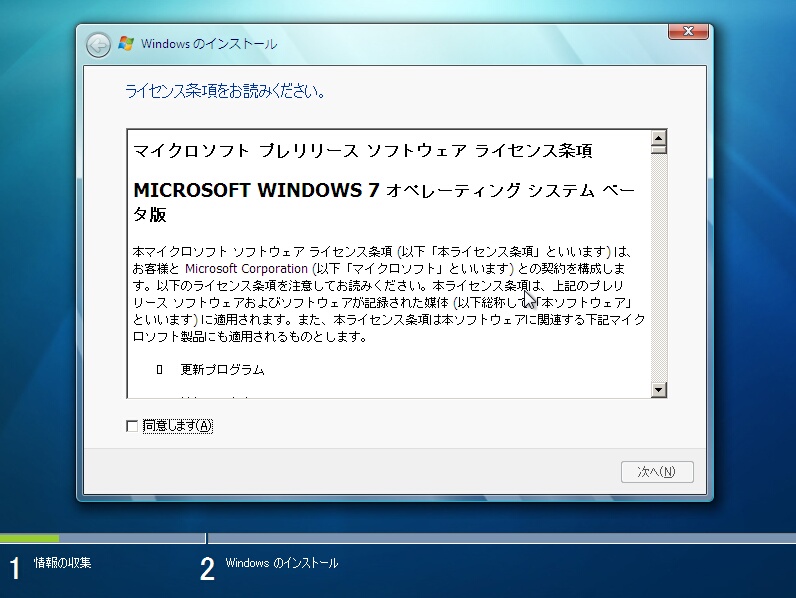The image size is (796, 598).
Task: Click the 同意します(A) label text
Action: [178, 426]
